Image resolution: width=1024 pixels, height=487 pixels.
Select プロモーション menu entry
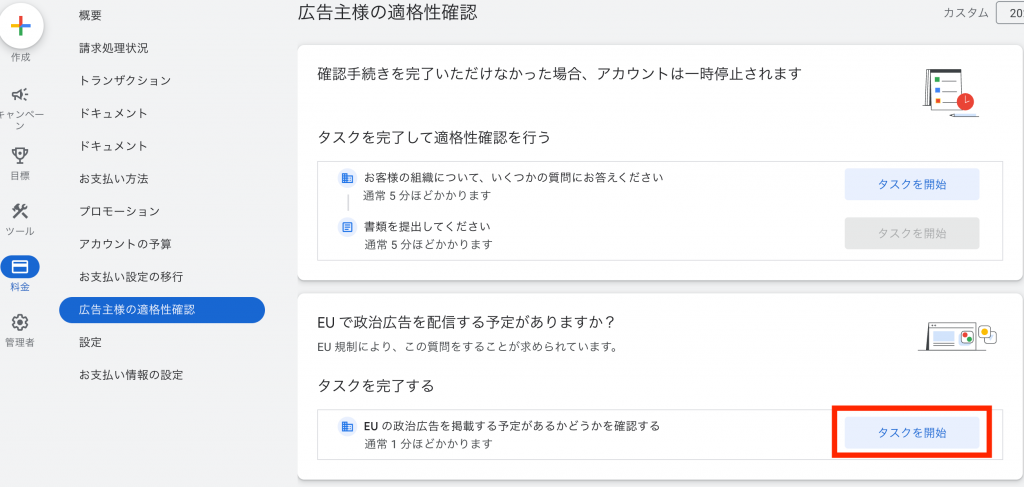click(x=119, y=211)
